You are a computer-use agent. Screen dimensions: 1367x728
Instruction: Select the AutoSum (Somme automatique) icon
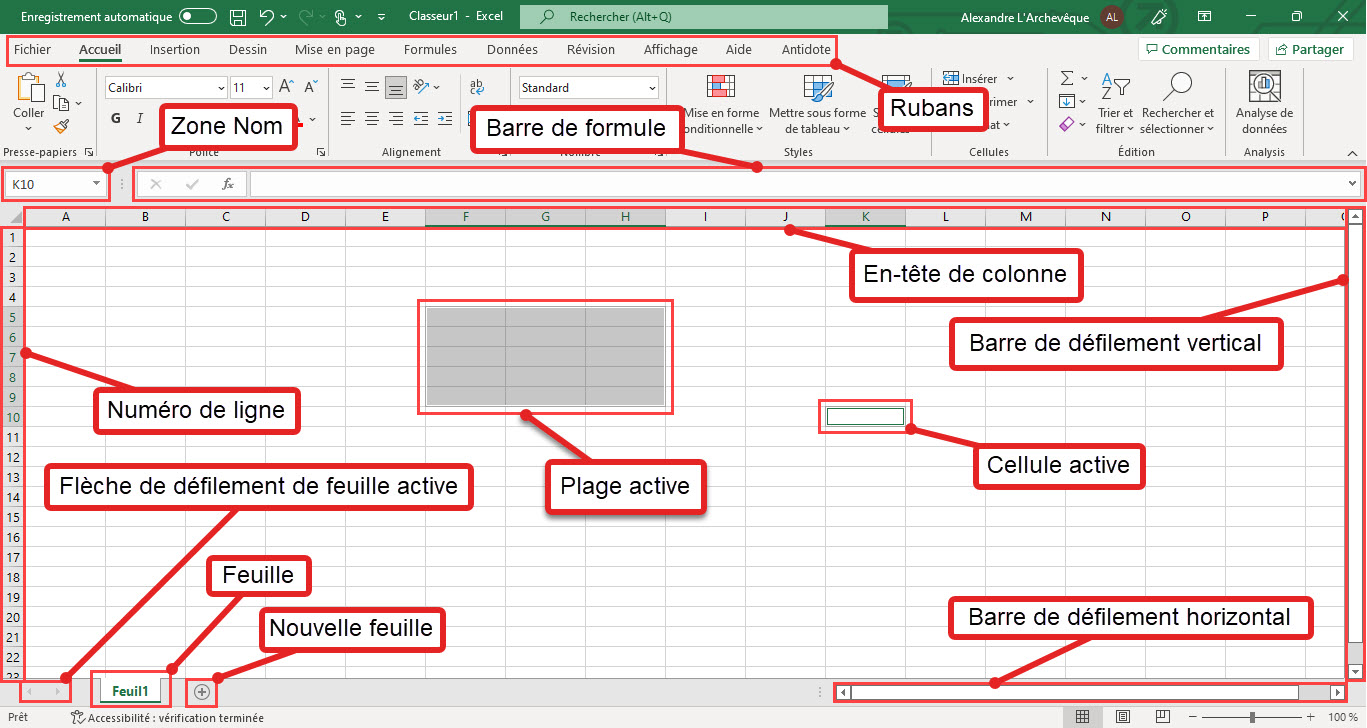1066,78
